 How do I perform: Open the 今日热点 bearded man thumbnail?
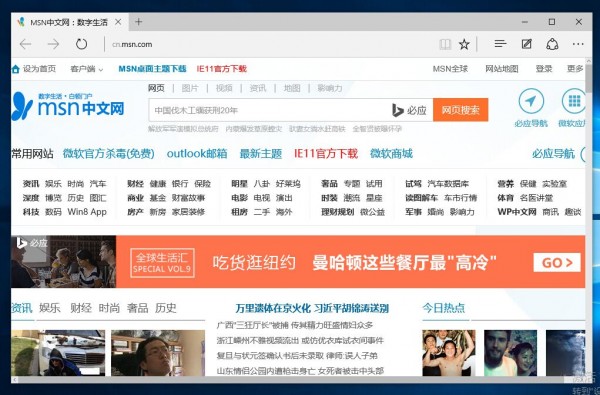click(x=510, y=353)
